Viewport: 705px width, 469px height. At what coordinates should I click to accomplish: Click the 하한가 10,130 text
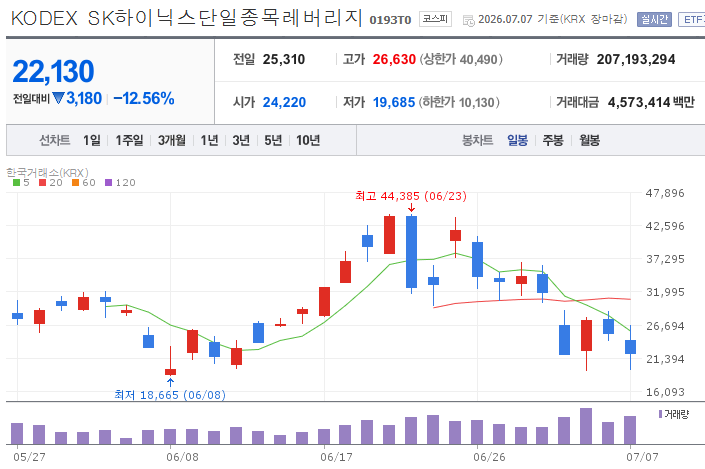(459, 103)
